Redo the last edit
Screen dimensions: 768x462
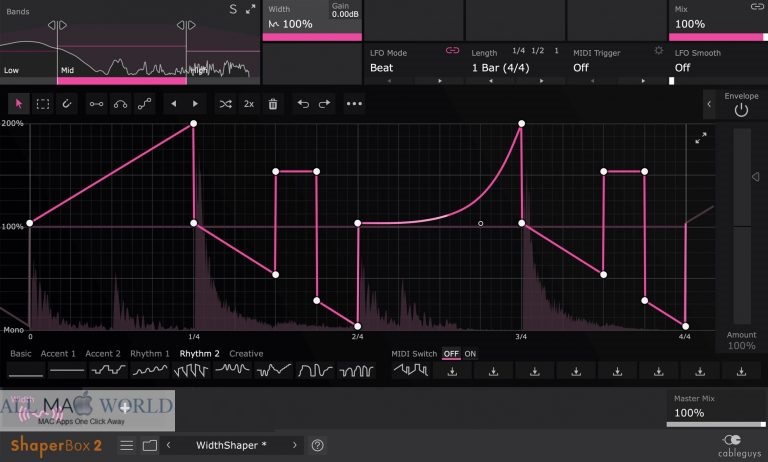tap(324, 104)
